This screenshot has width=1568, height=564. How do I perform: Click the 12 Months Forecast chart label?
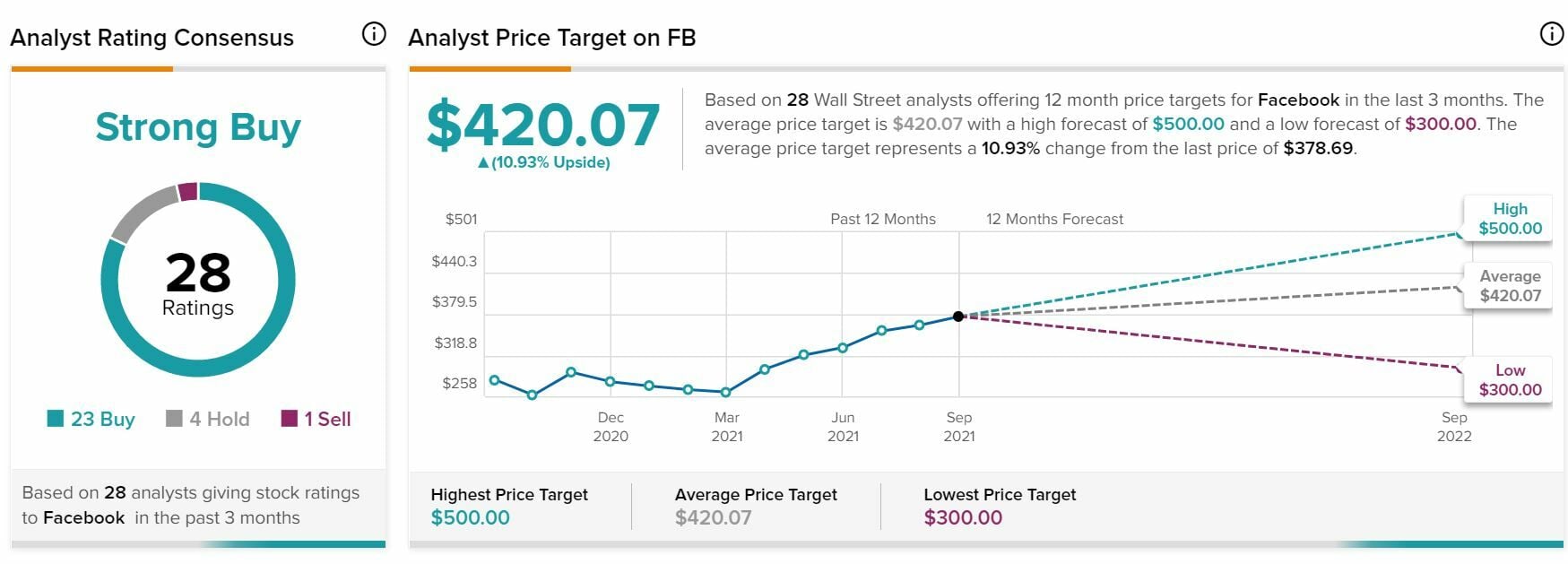tap(1054, 219)
